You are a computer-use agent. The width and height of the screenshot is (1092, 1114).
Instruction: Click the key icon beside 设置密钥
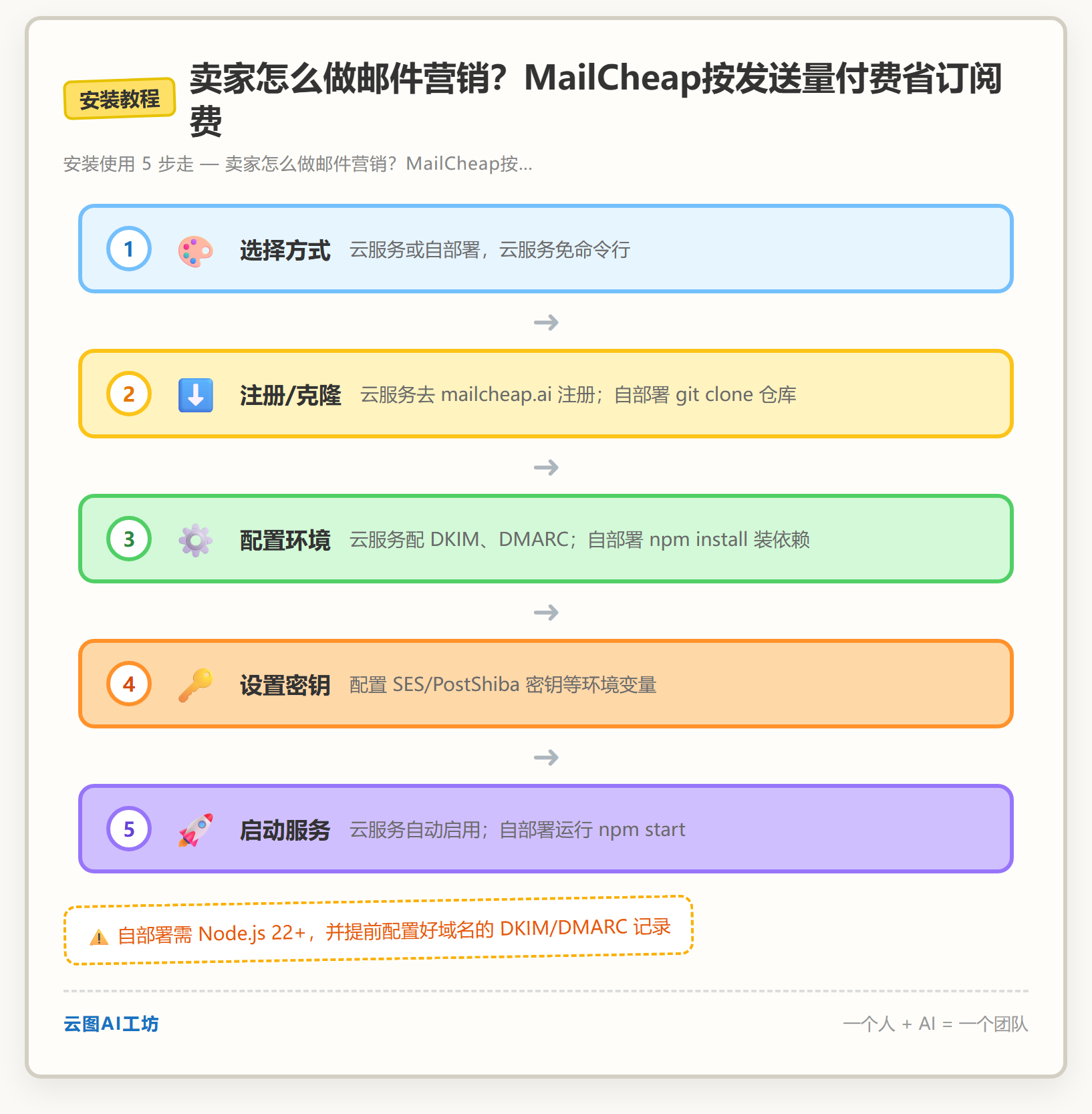pyautogui.click(x=195, y=685)
